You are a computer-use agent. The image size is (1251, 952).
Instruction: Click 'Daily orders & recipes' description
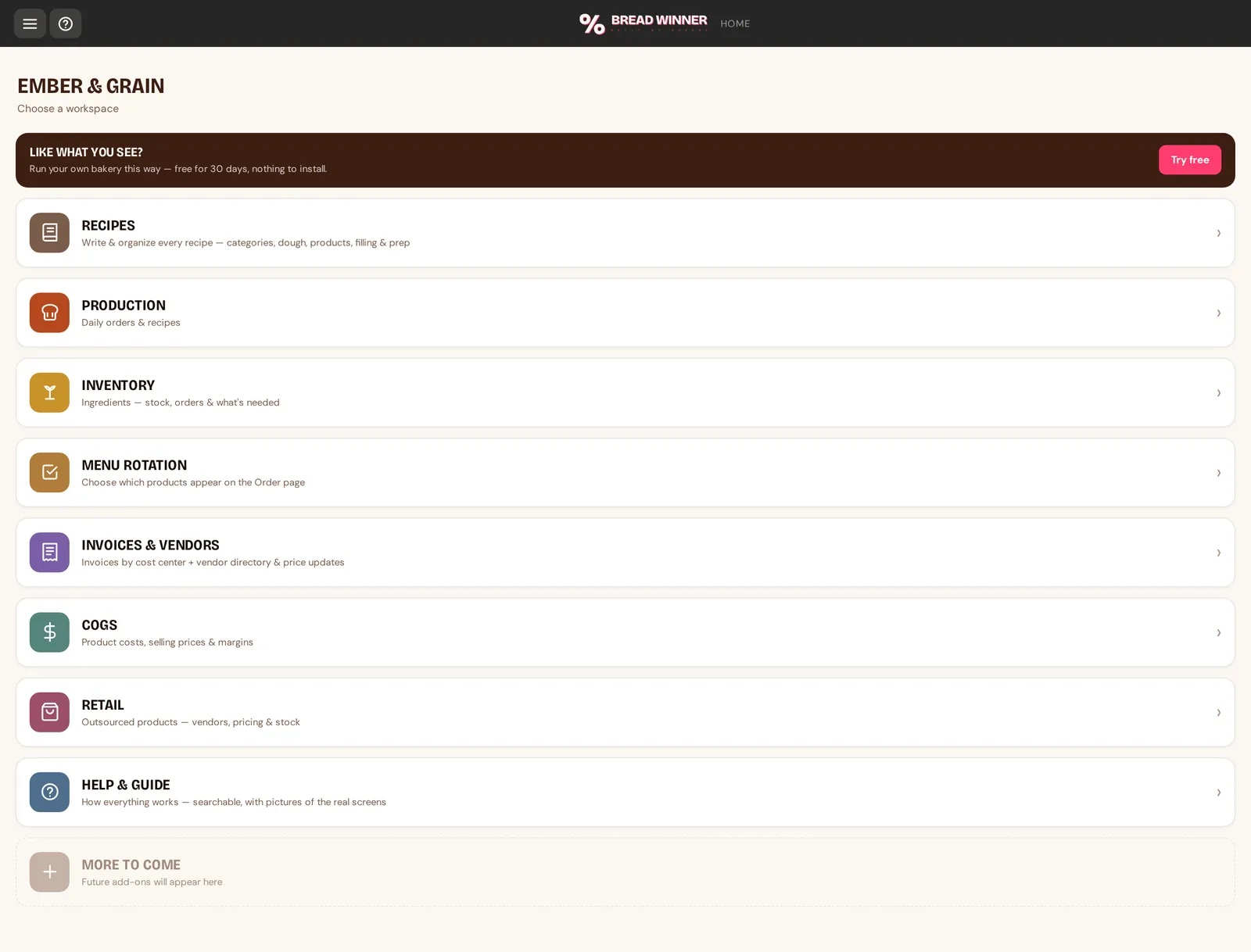click(131, 322)
